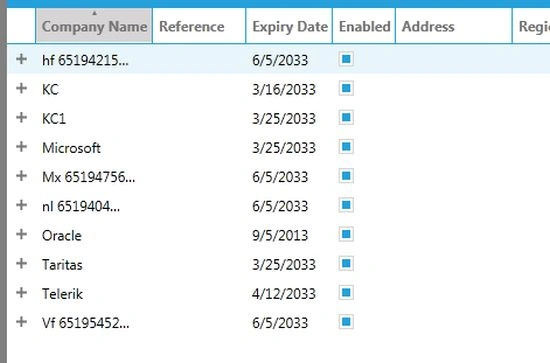Sort by Enabled column header

(x=364, y=26)
